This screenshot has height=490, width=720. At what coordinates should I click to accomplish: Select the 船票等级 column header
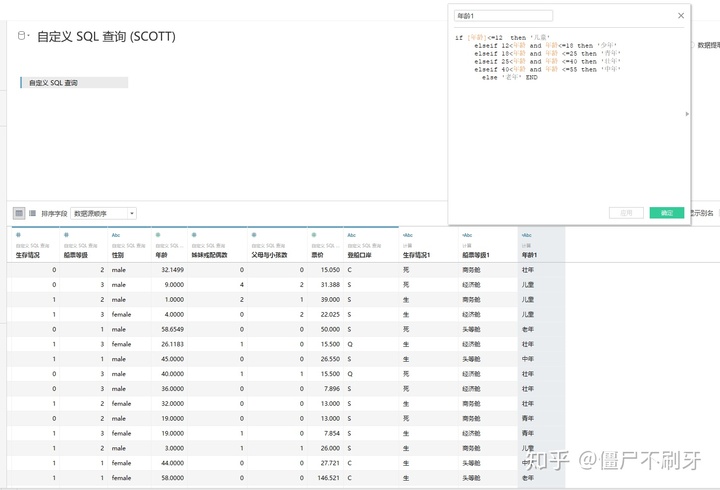[76, 255]
